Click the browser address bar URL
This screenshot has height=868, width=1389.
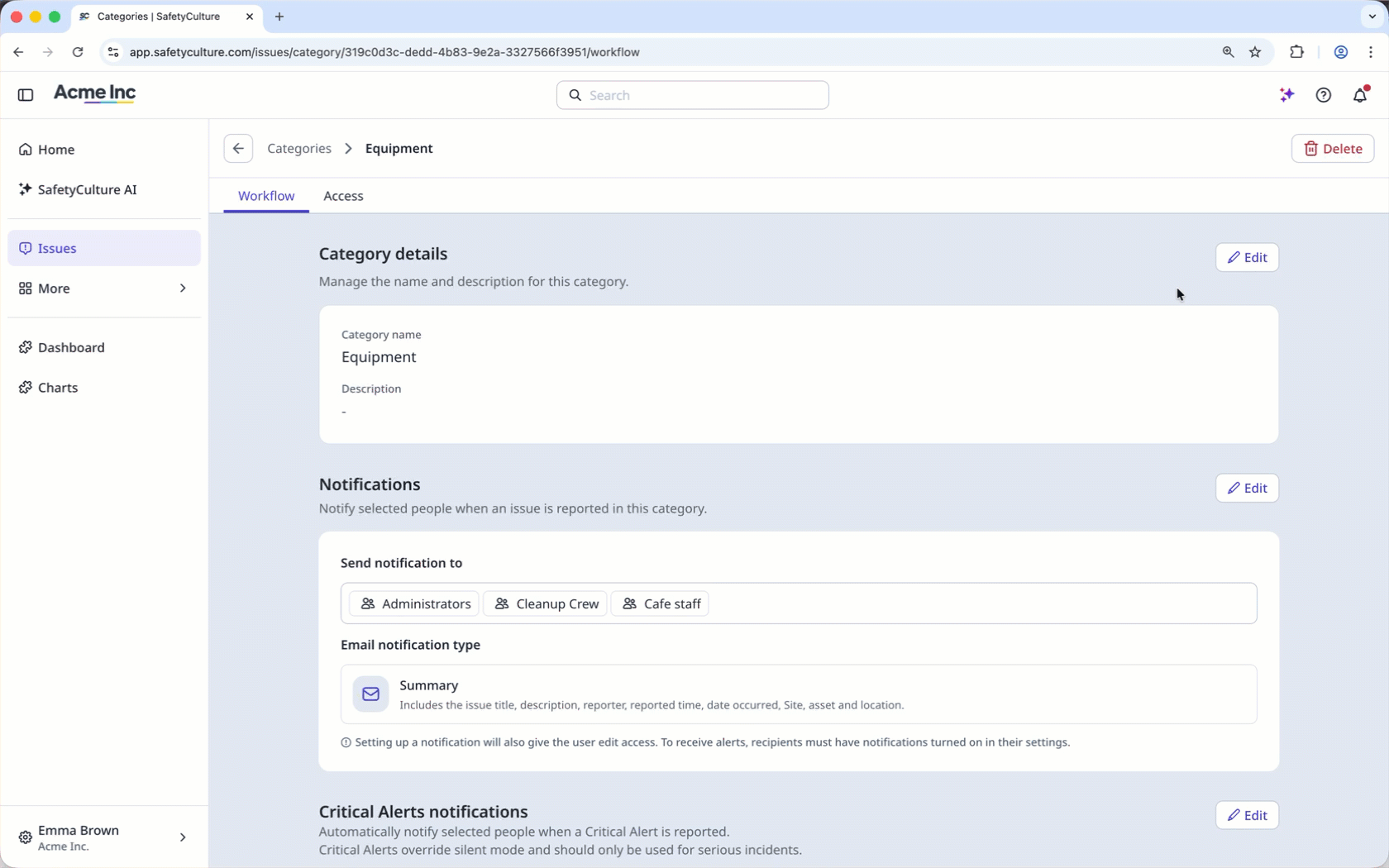(384, 52)
